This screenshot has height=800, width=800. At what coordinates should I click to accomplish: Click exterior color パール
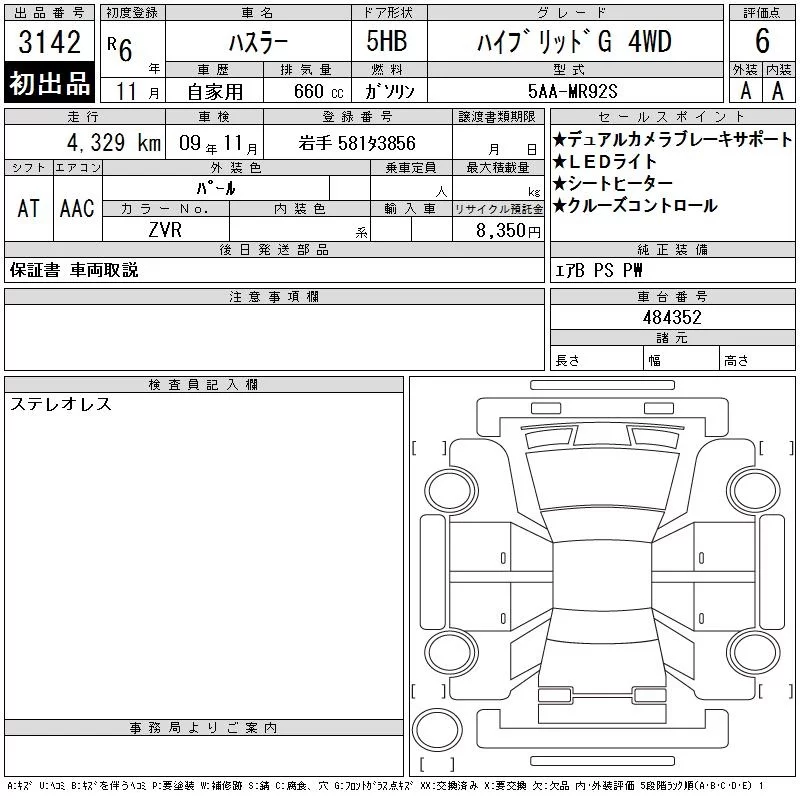(x=216, y=188)
